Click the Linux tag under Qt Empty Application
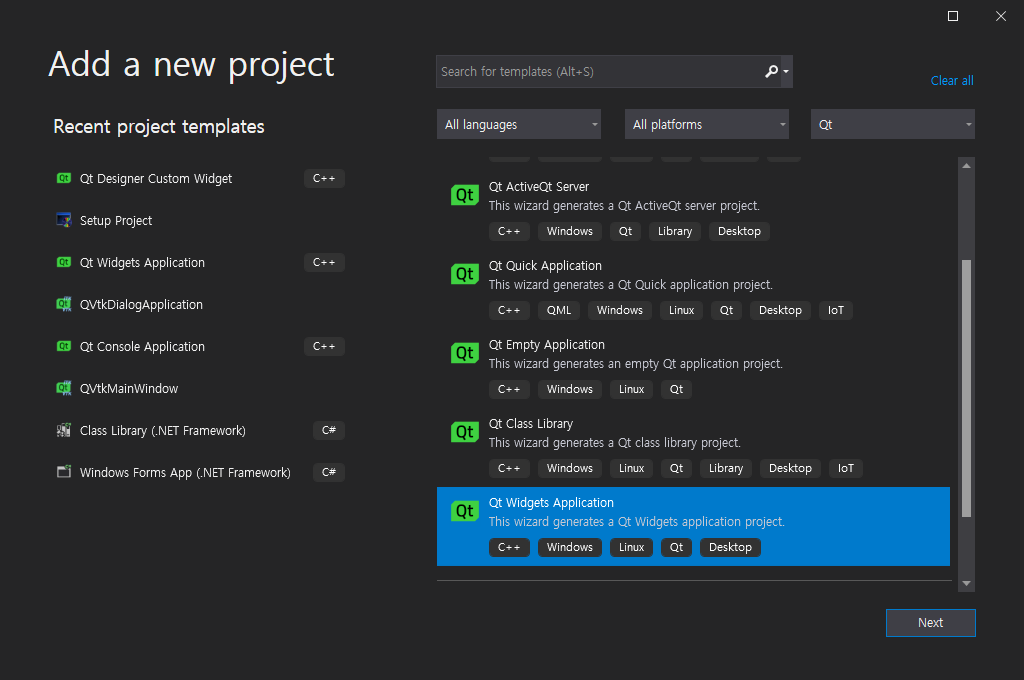Viewport: 1024px width, 680px height. tap(632, 389)
